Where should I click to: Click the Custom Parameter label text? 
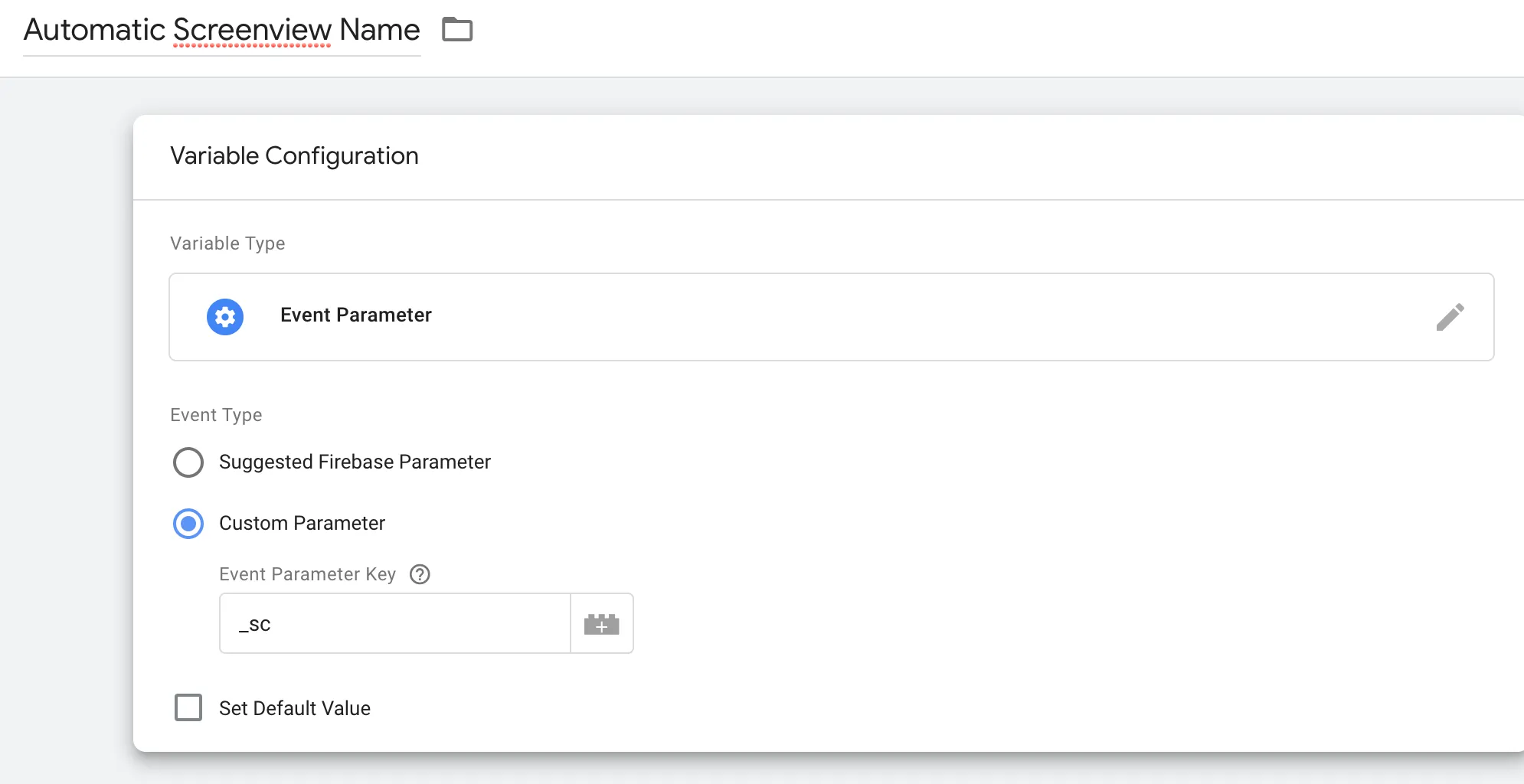pyautogui.click(x=302, y=524)
